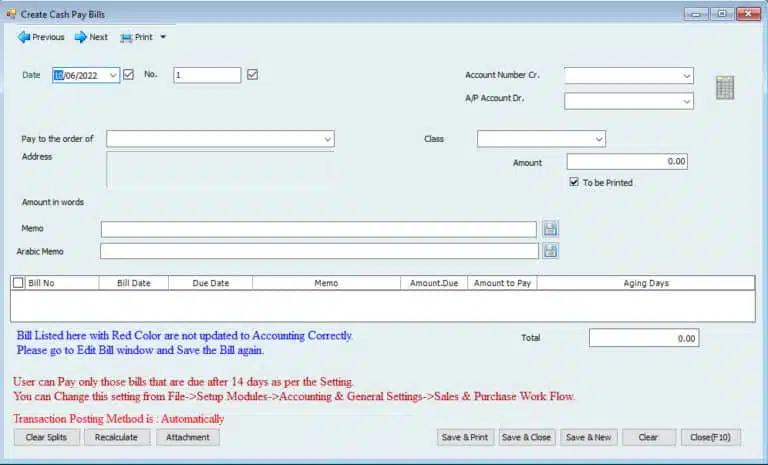Image resolution: width=768 pixels, height=465 pixels.
Task: Open the calculator icon
Action: click(725, 88)
